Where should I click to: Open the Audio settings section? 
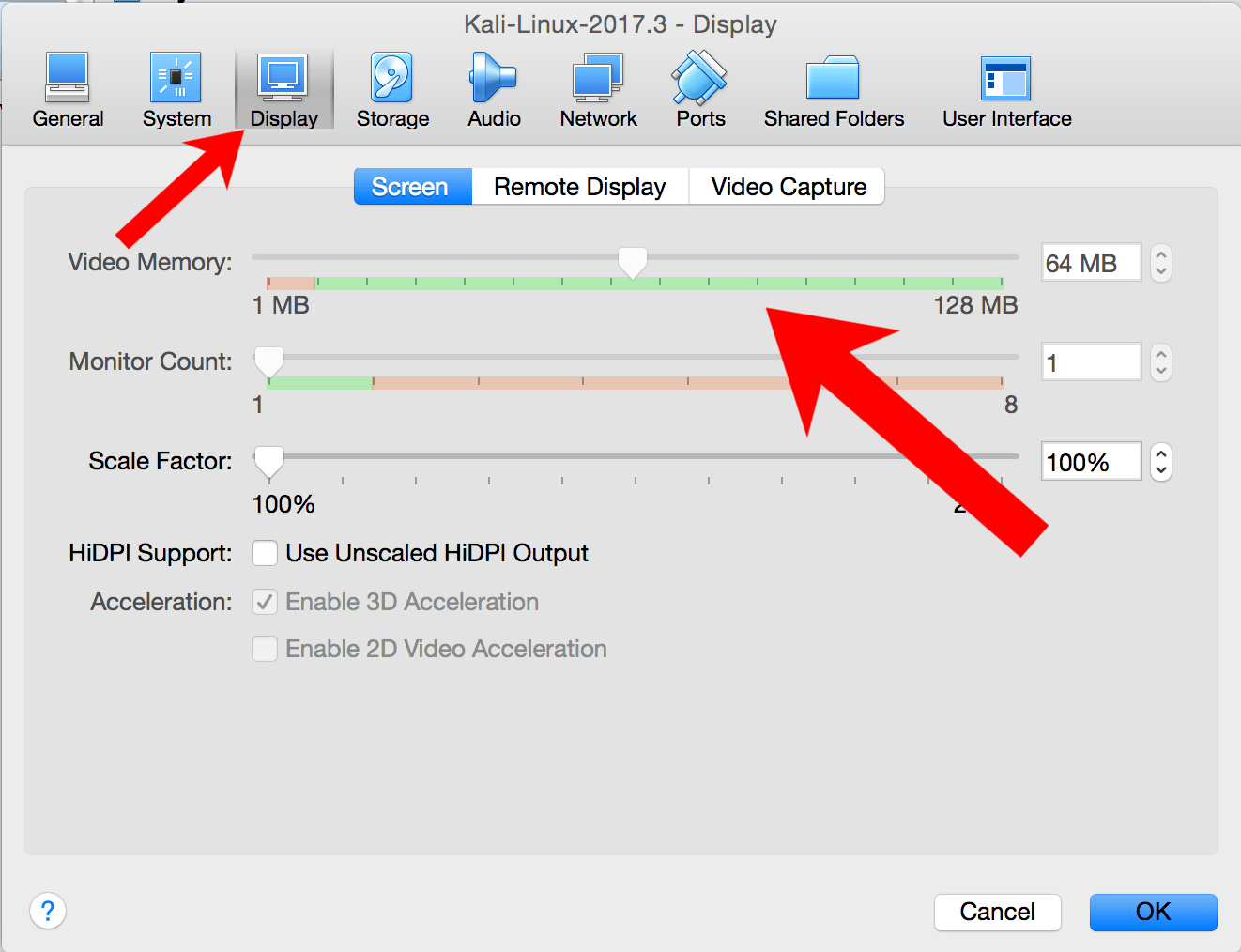tap(494, 90)
